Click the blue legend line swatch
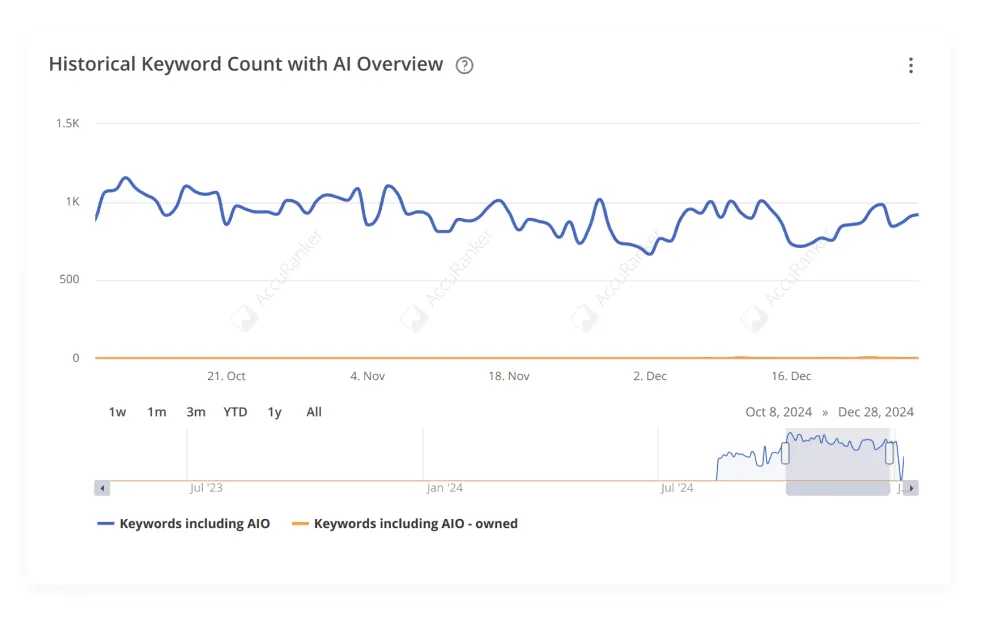The width and height of the screenshot is (983, 633). (106, 523)
